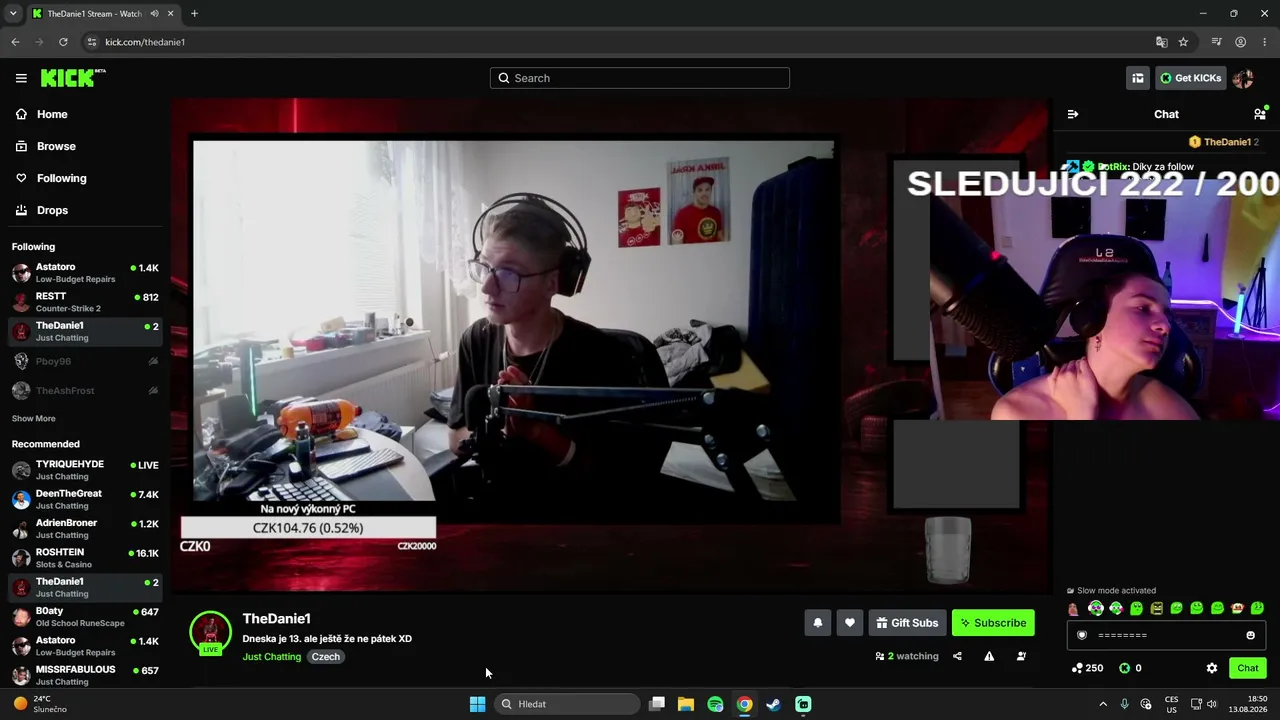The width and height of the screenshot is (1280, 720).
Task: Pick the first quick emote in the chat row
Action: coord(1074,608)
